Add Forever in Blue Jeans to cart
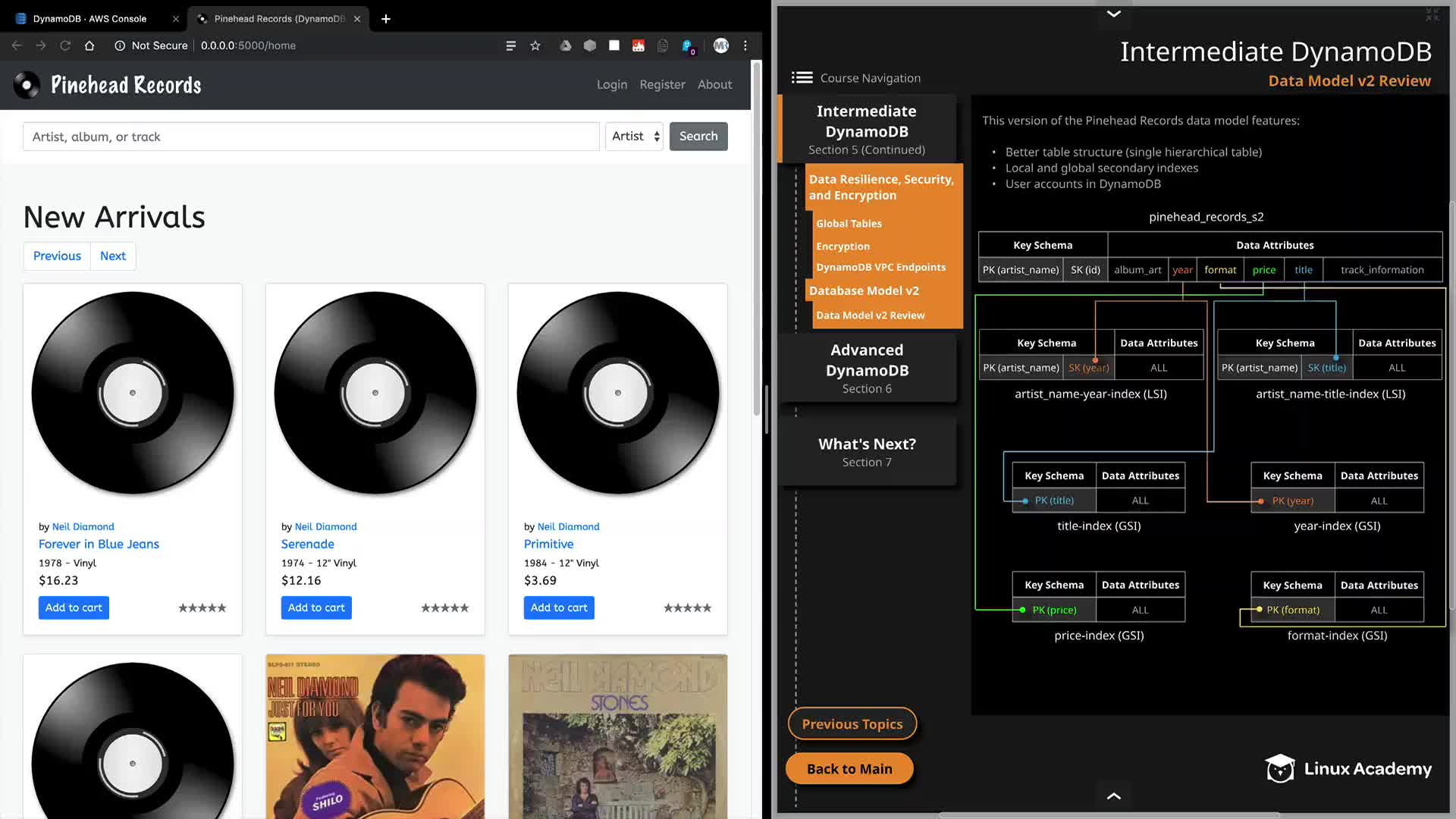 pyautogui.click(x=74, y=607)
